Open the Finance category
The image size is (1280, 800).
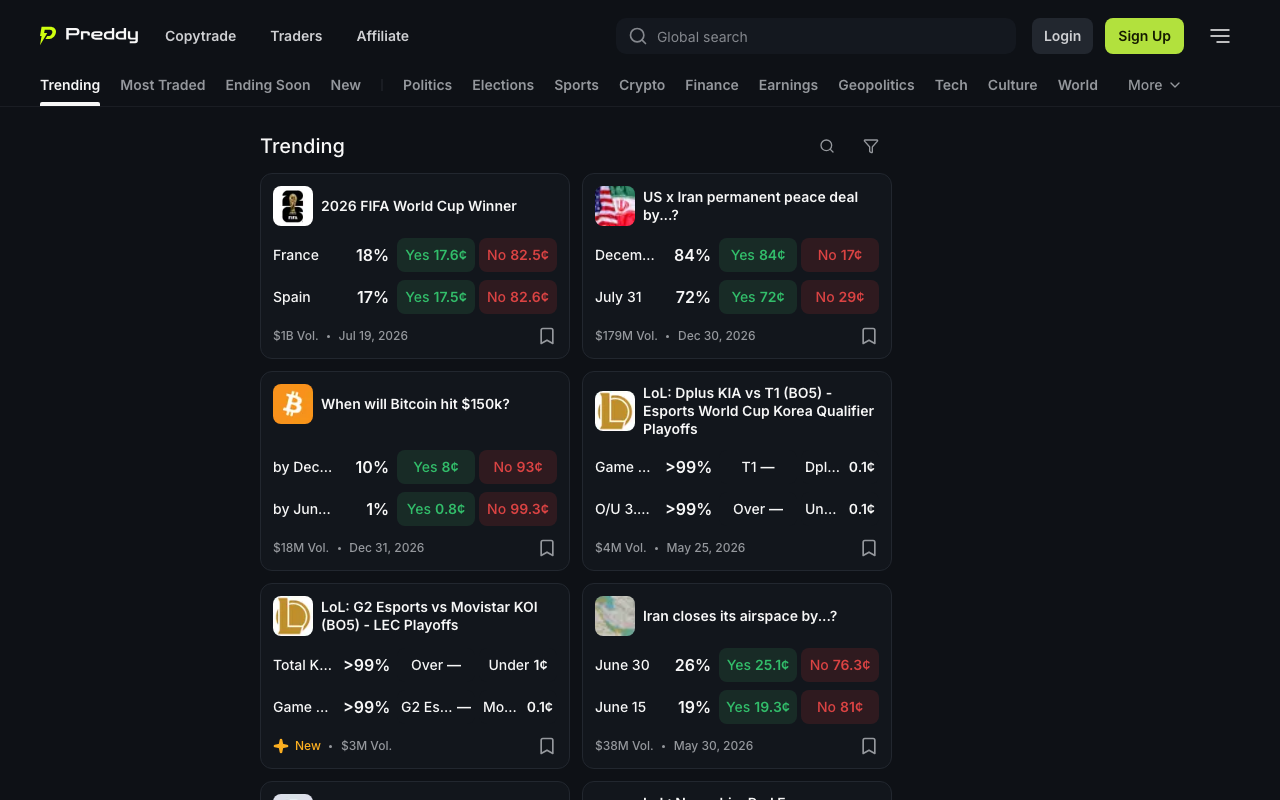712,85
